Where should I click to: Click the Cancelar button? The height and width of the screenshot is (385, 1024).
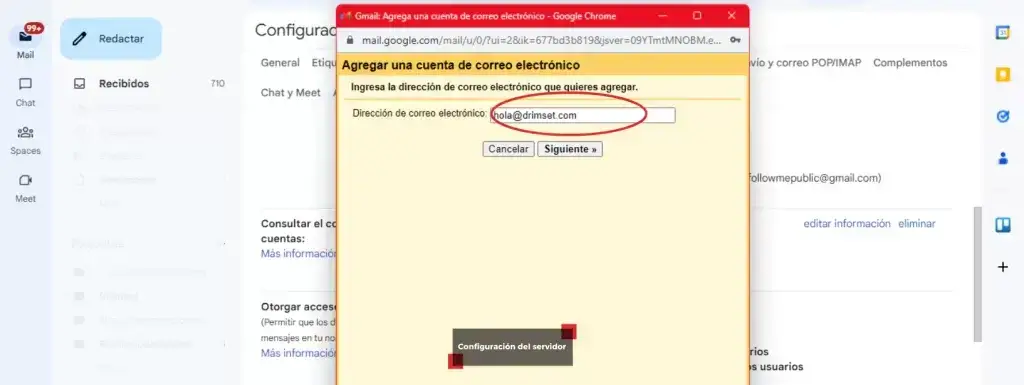(x=509, y=149)
